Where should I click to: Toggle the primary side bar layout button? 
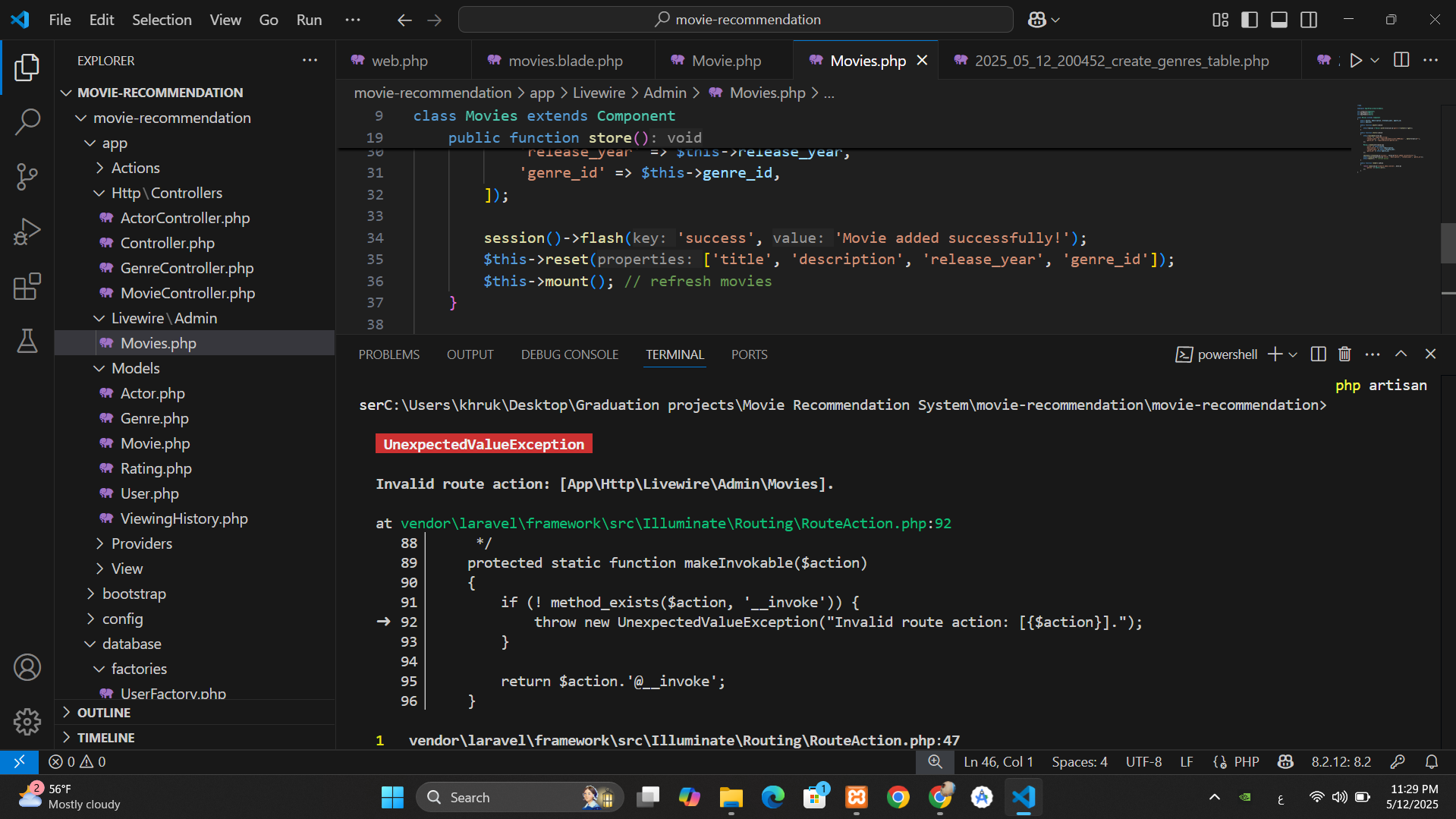[1250, 20]
